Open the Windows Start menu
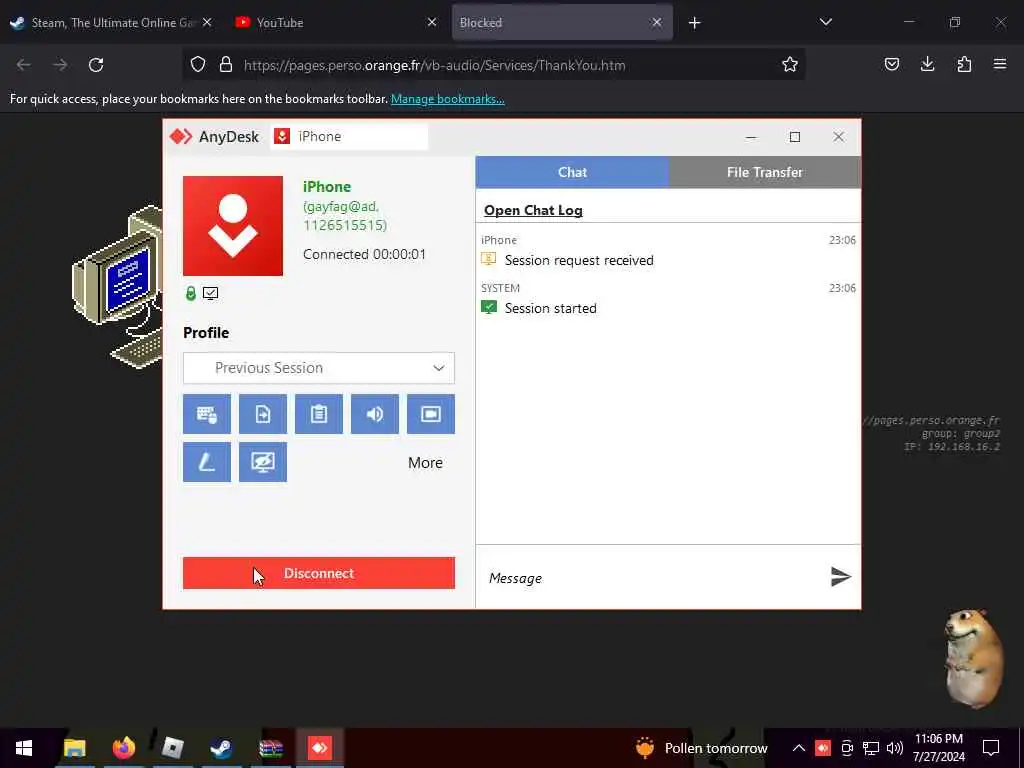Image resolution: width=1024 pixels, height=768 pixels. click(x=24, y=748)
